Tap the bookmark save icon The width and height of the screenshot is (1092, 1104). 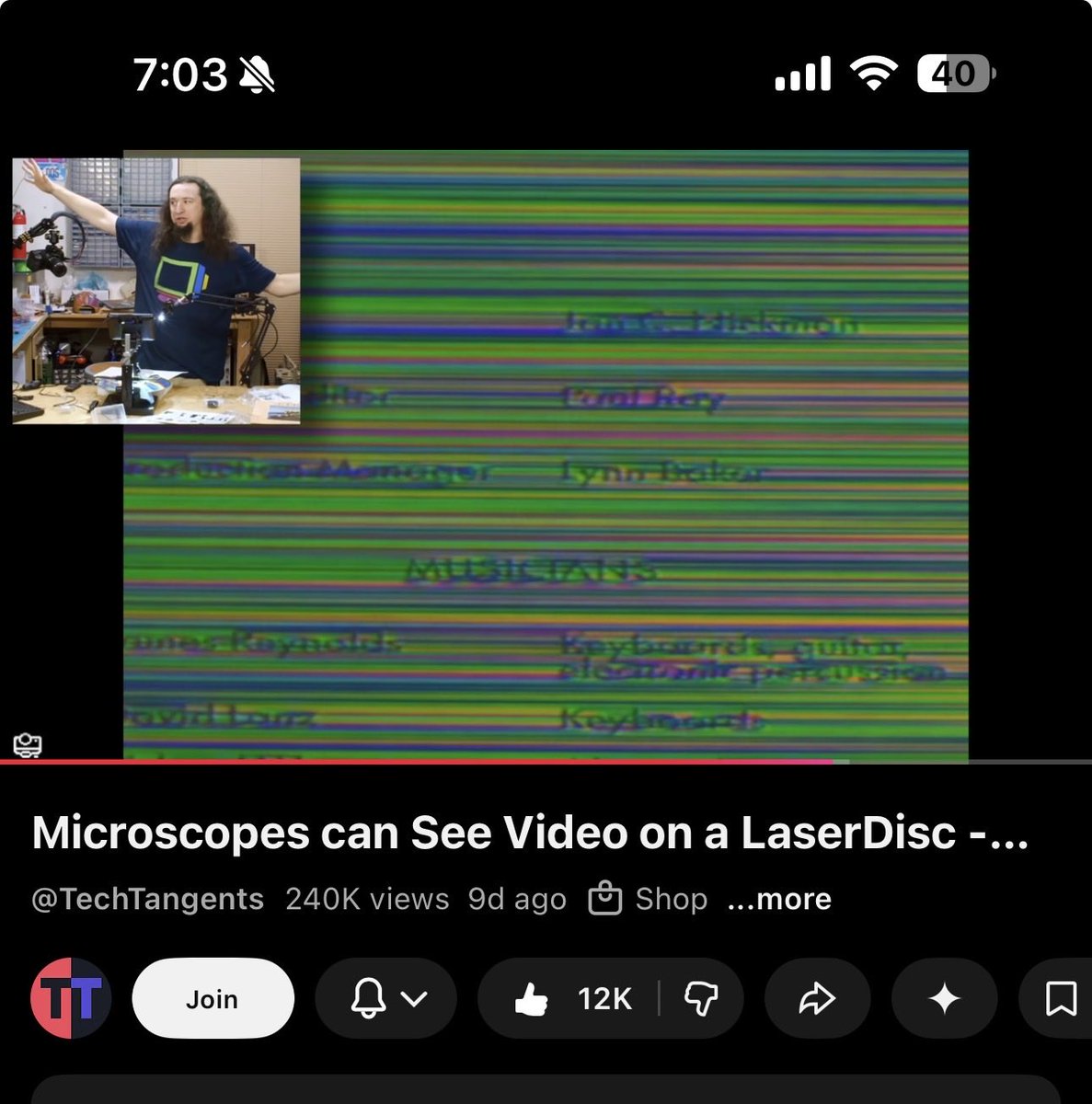(1060, 998)
